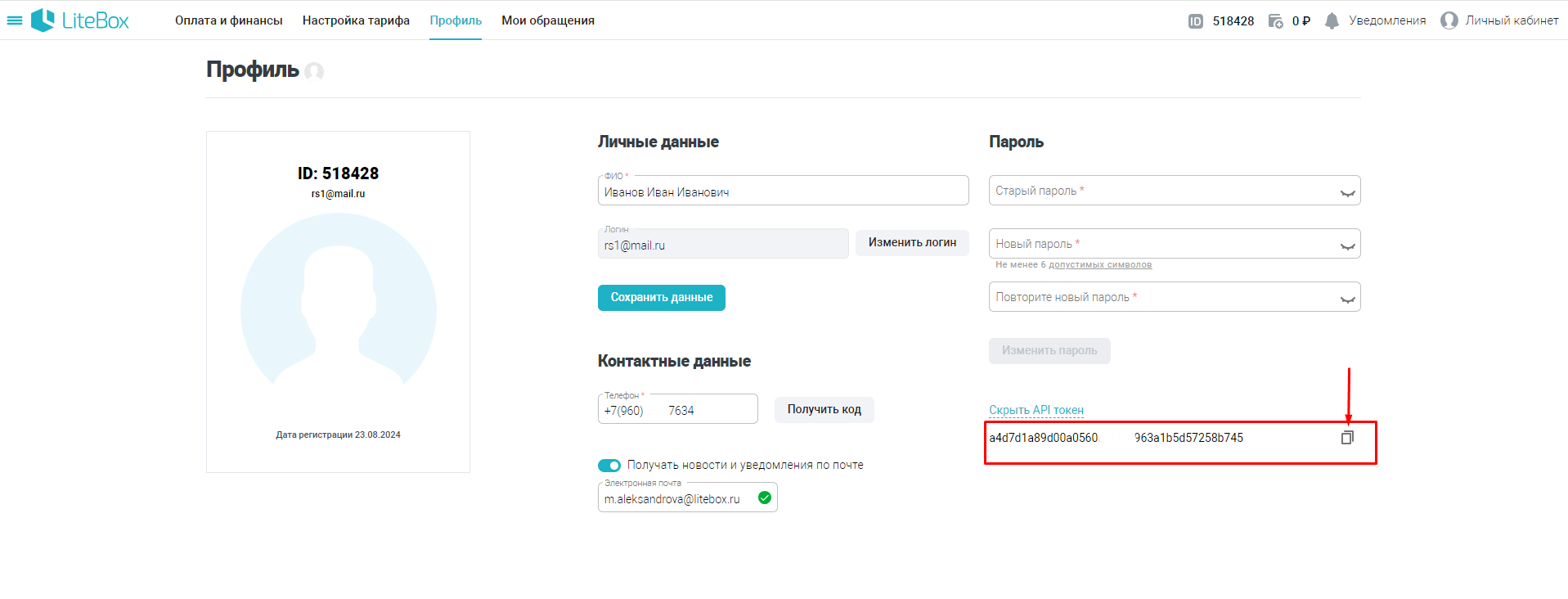
Task: Click the Пароль section heading
Action: coord(1016,142)
